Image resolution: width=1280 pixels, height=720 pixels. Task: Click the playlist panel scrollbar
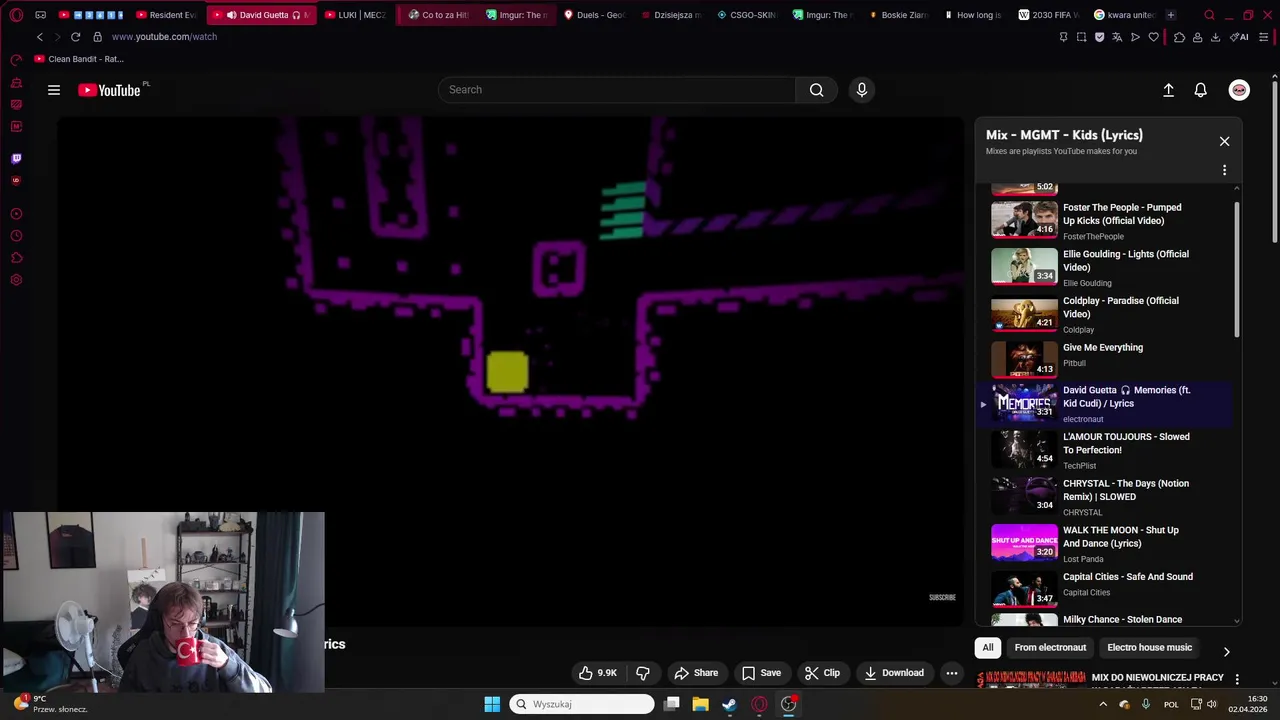point(1237,270)
